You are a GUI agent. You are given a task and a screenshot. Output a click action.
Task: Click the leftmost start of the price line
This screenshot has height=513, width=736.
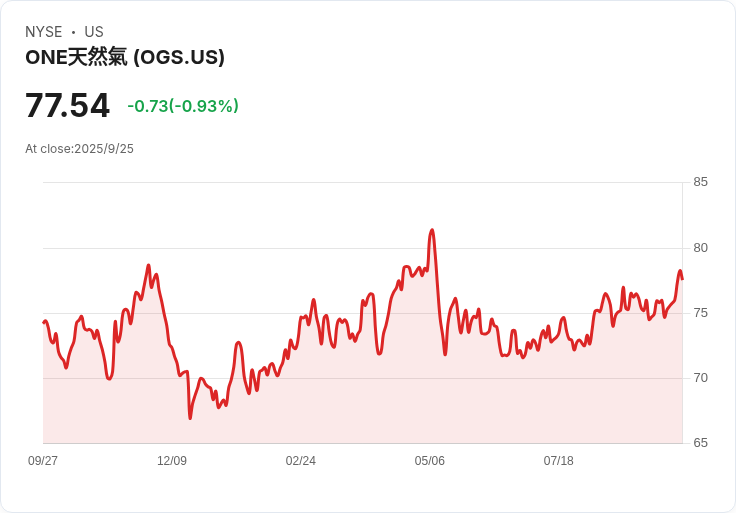[x=43, y=322]
